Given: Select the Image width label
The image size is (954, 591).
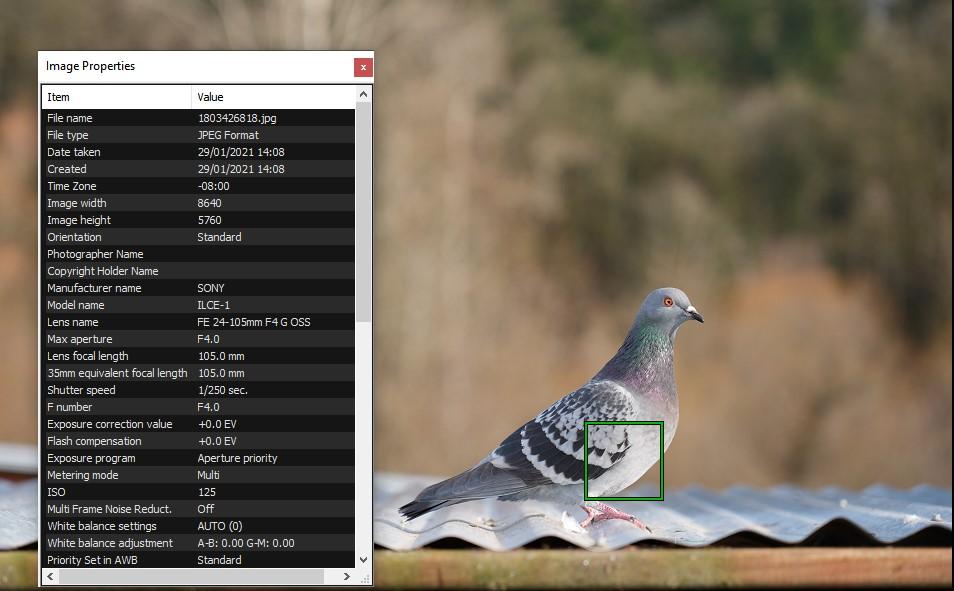Looking at the screenshot, I should pyautogui.click(x=77, y=203).
